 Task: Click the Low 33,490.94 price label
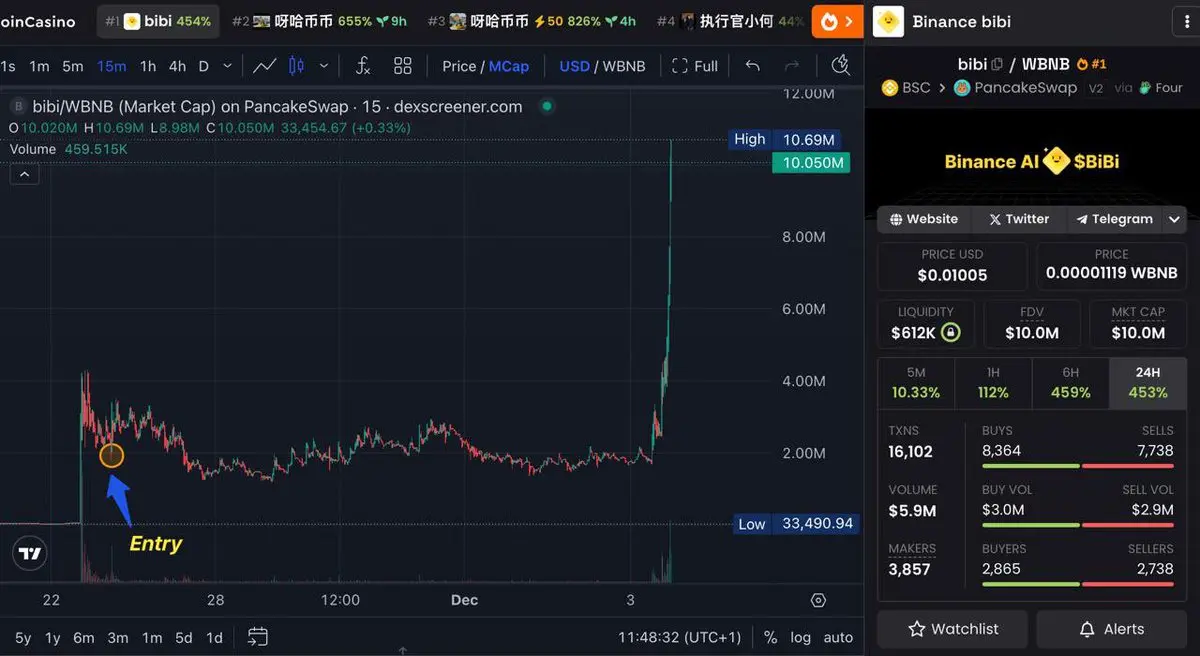tap(796, 524)
